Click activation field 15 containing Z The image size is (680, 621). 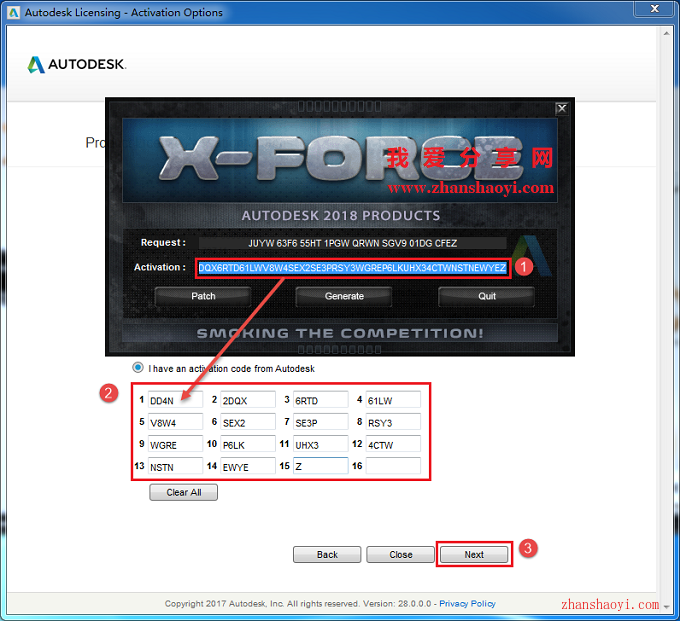point(320,466)
